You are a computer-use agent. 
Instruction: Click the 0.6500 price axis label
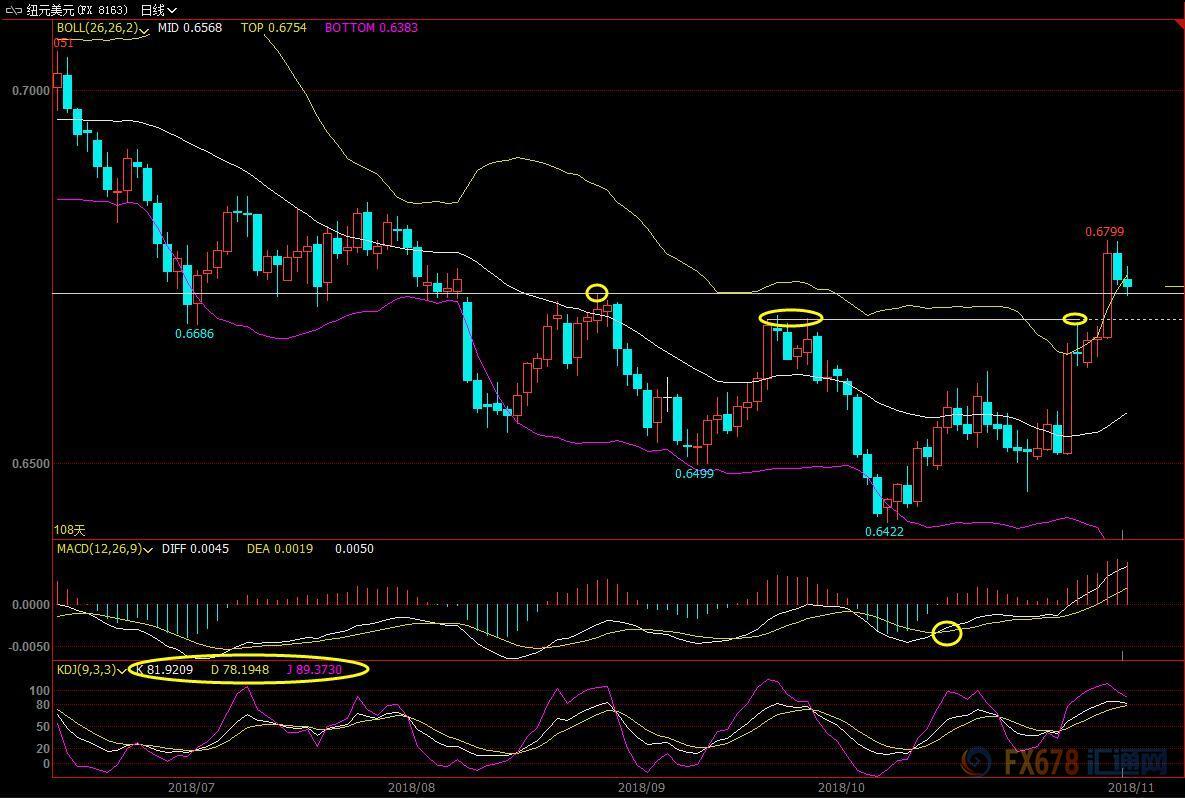click(x=31, y=464)
